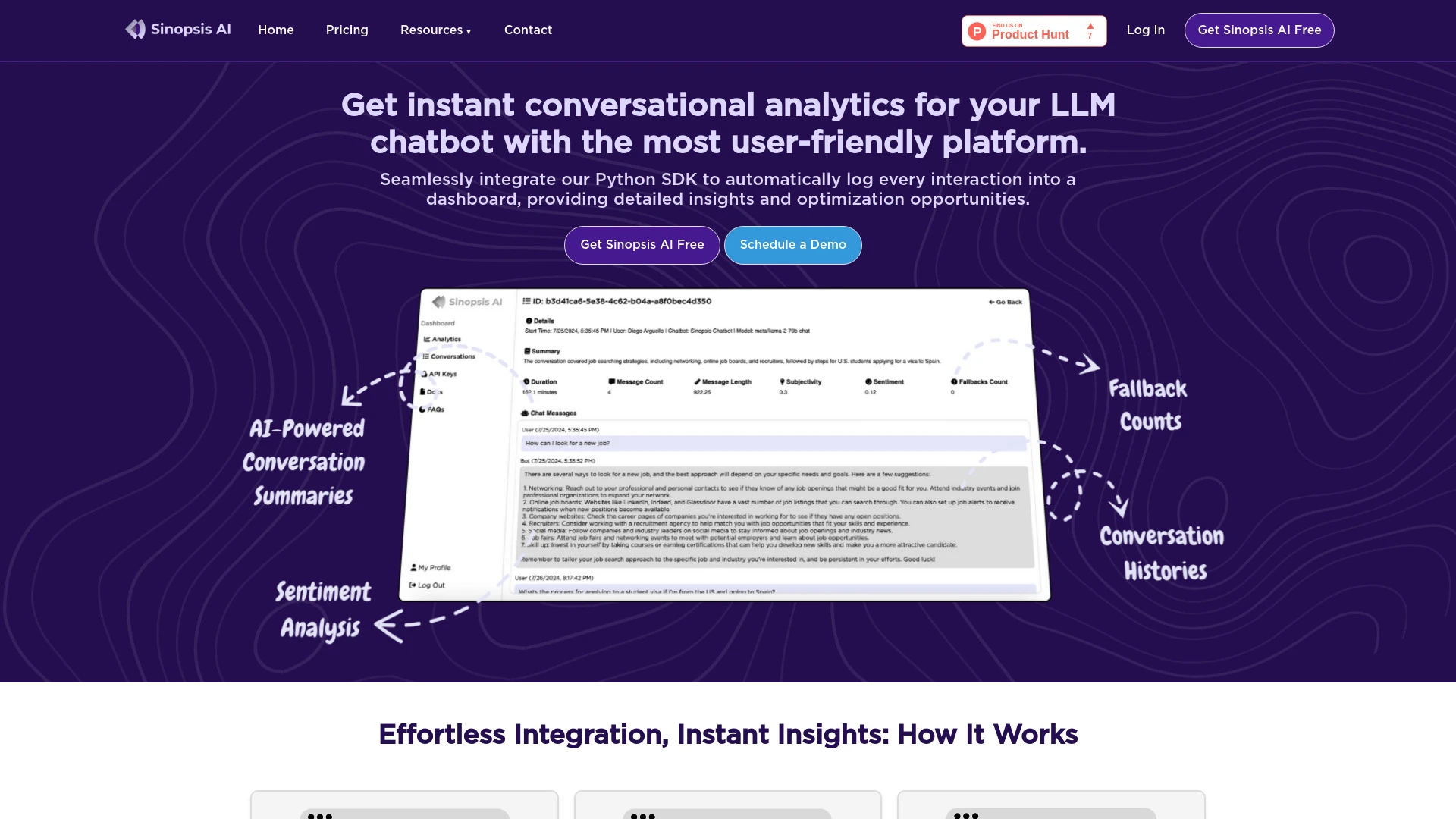Click Get Sinopsis AI Free button
This screenshot has height=819, width=1456.
1260,30
